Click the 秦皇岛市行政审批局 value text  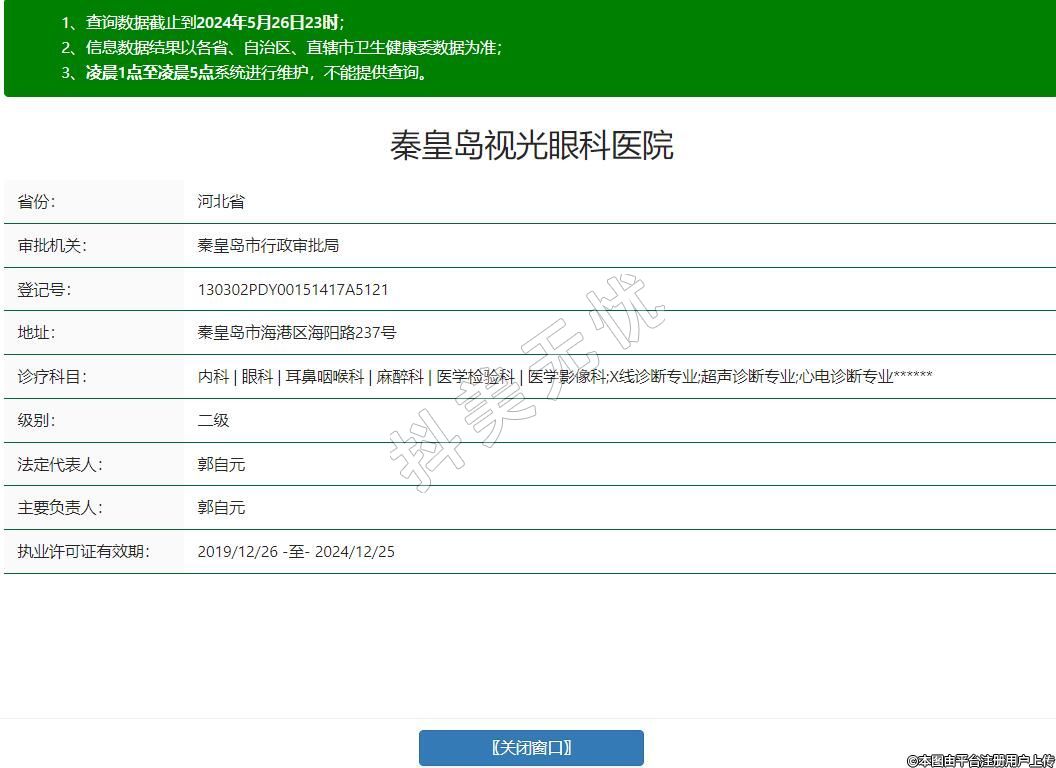point(268,246)
